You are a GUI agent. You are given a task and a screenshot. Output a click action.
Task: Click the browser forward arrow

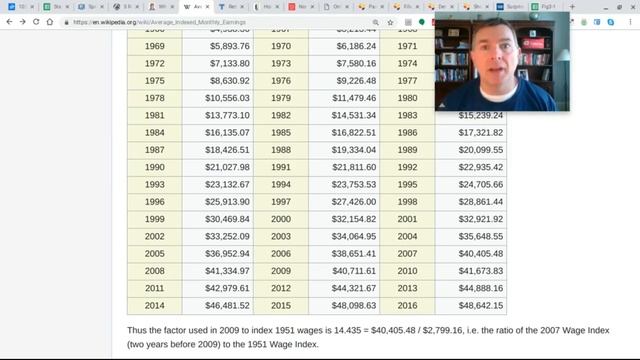click(22, 22)
